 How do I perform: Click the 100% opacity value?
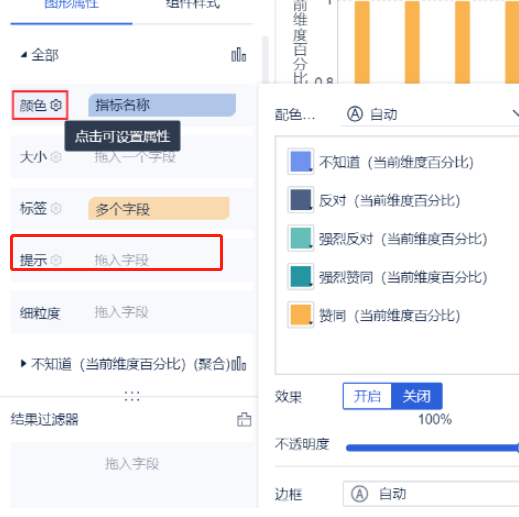[x=435, y=419]
